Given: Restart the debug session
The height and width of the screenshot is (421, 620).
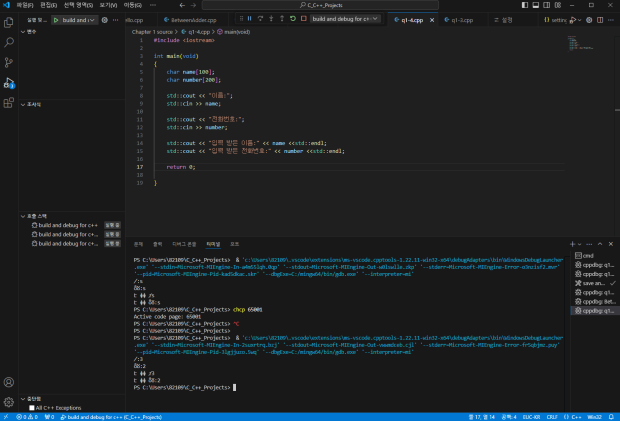Looking at the screenshot, I should tap(293, 19).
